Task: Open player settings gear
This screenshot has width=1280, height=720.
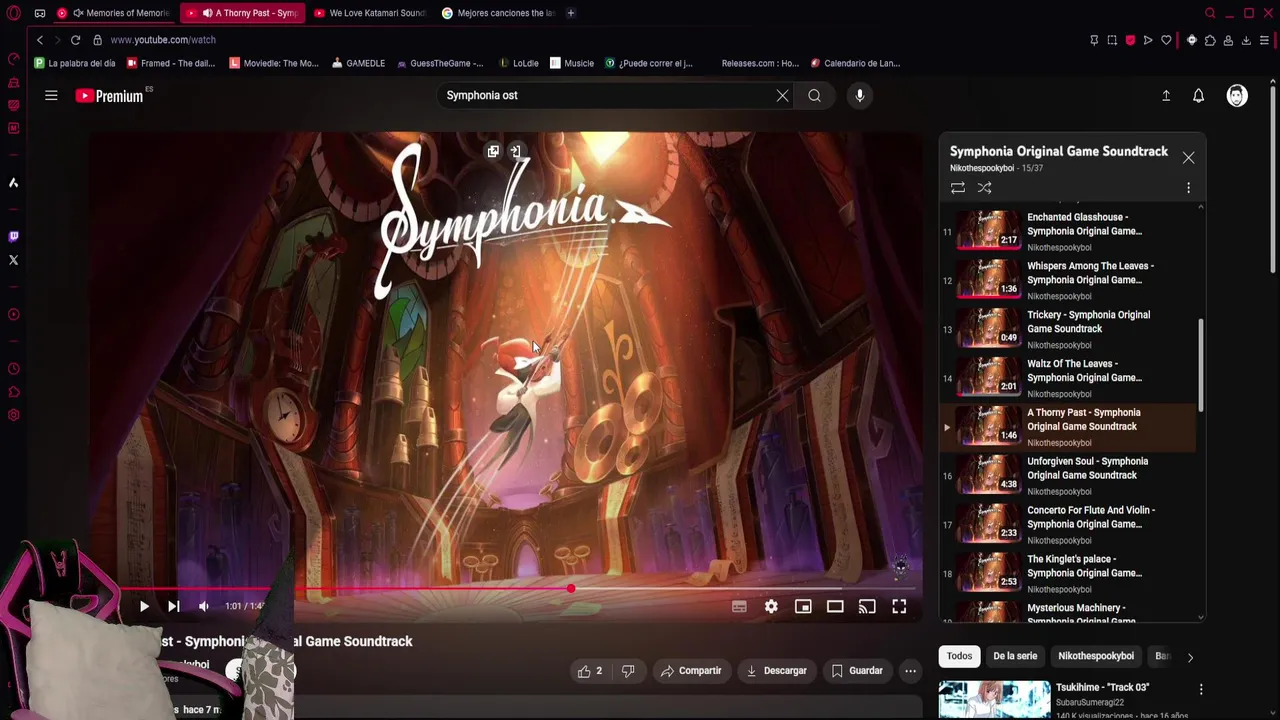Action: pyautogui.click(x=771, y=606)
